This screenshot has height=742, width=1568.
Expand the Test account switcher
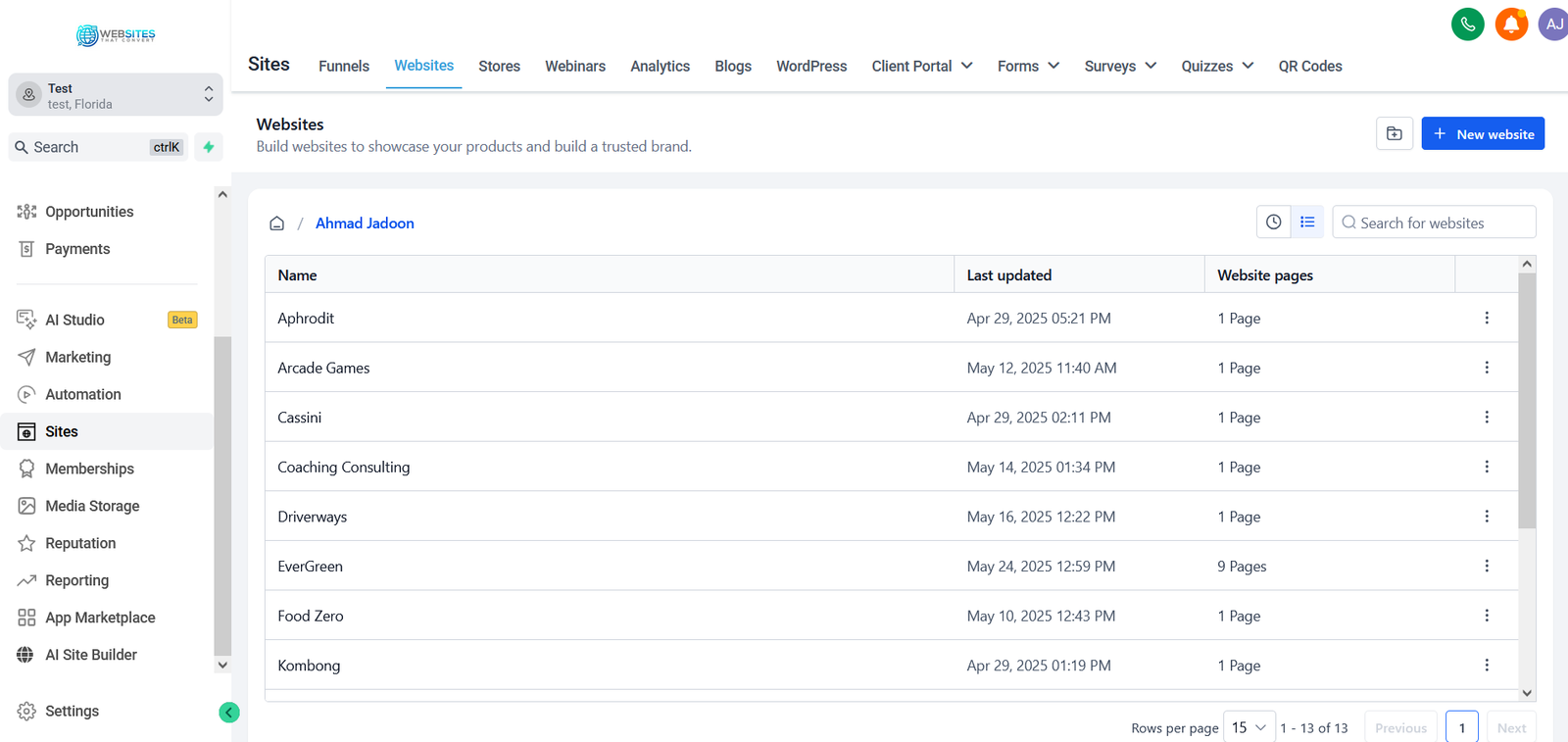(116, 95)
